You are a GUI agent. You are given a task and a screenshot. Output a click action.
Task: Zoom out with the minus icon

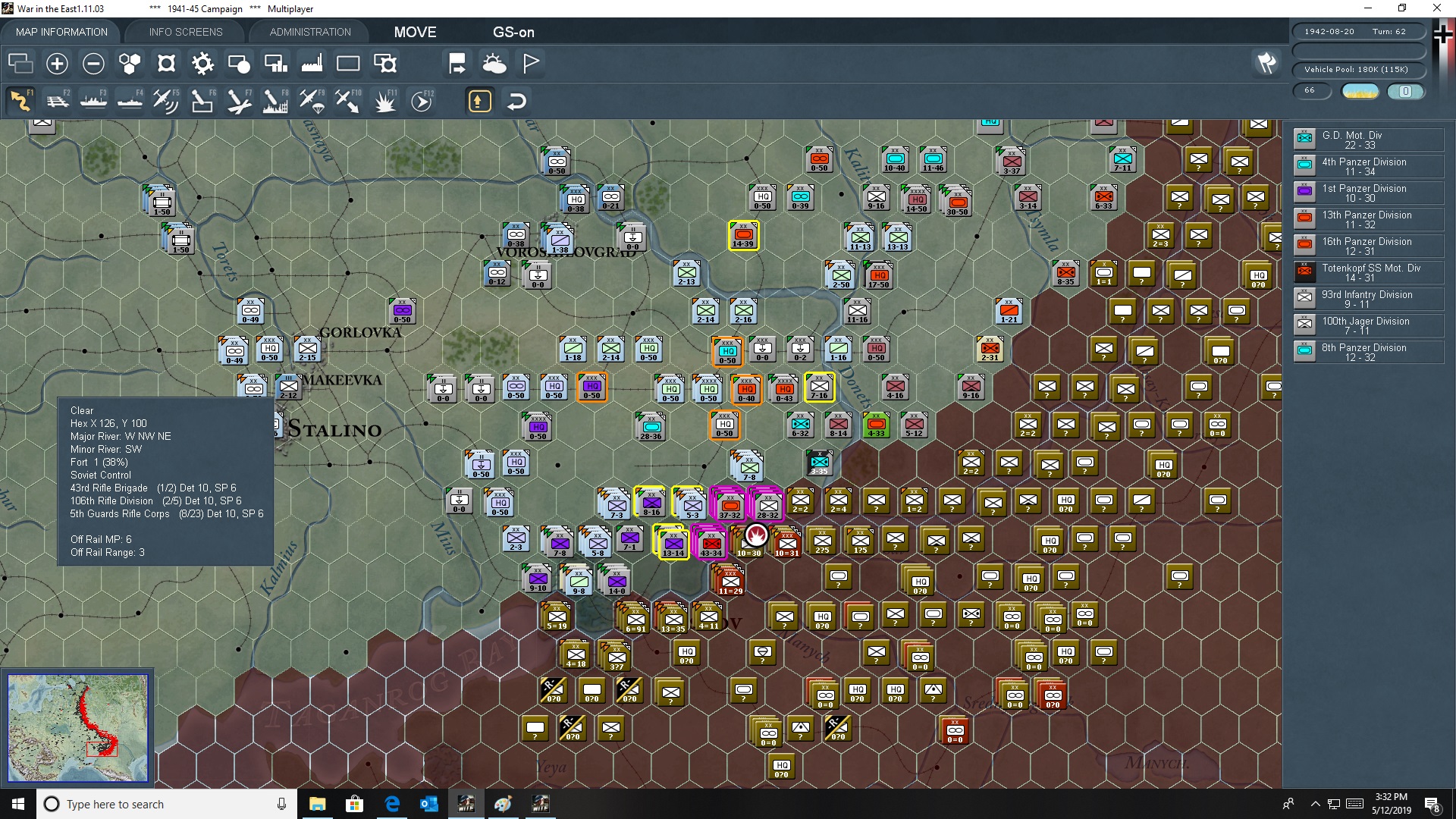(93, 64)
